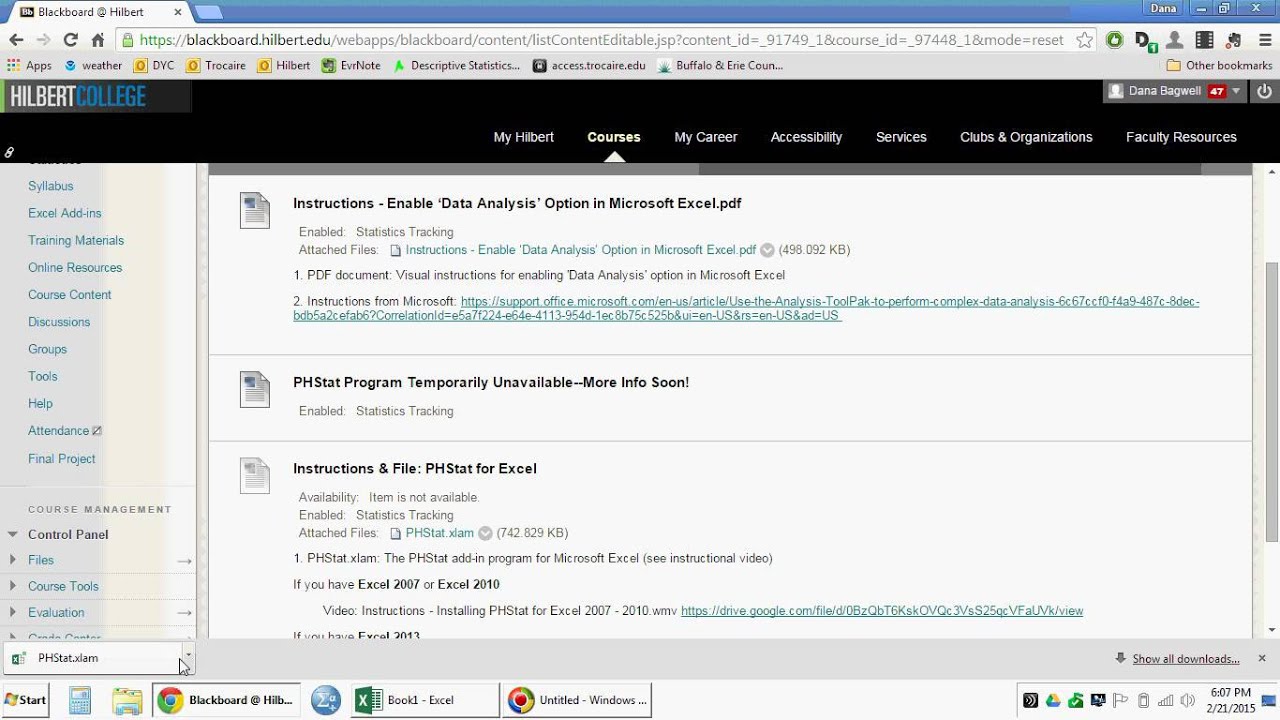Click the Evernote elephant extension icon
The width and height of the screenshot is (1280, 720).
point(1233,40)
